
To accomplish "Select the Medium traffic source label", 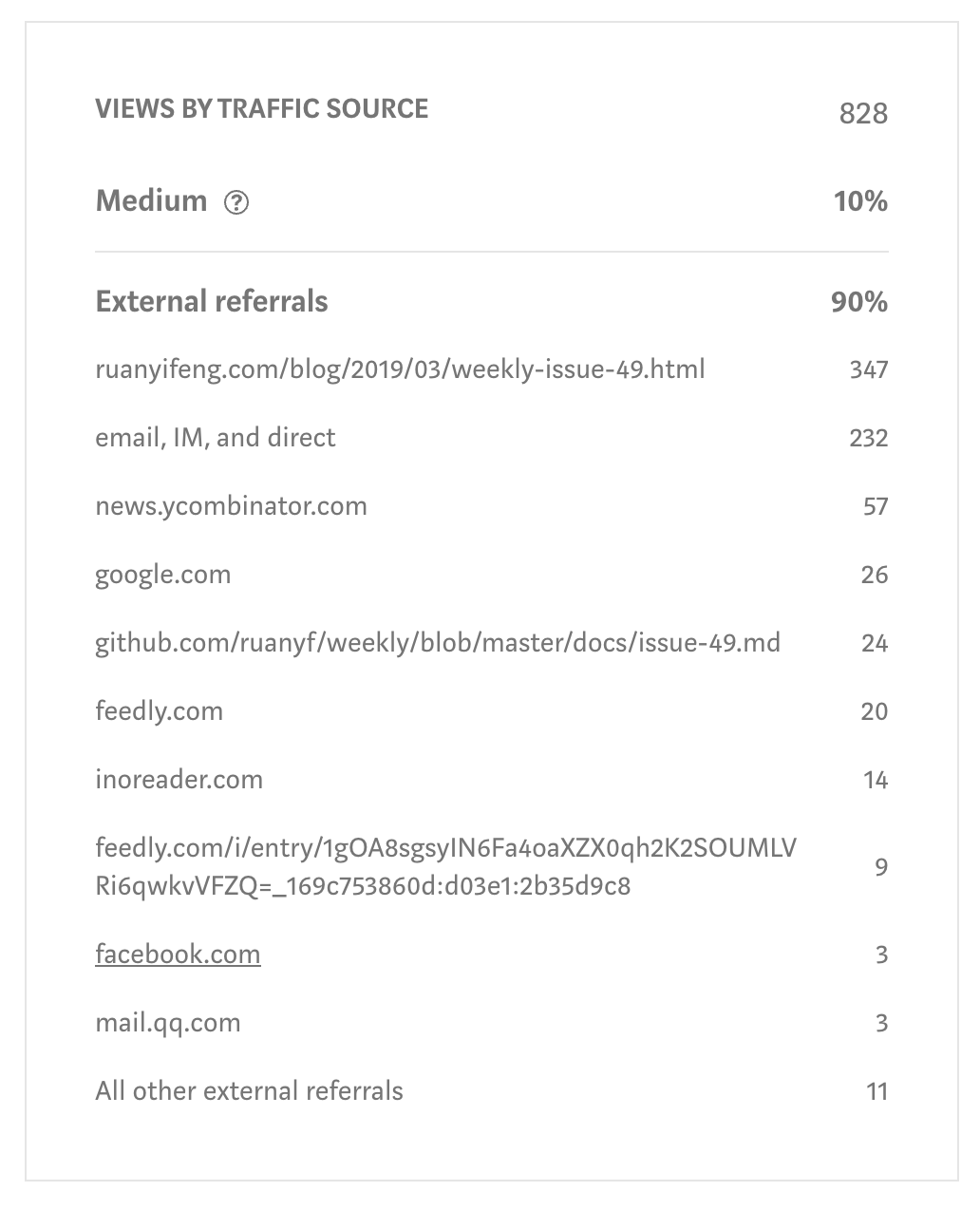I will (151, 201).
